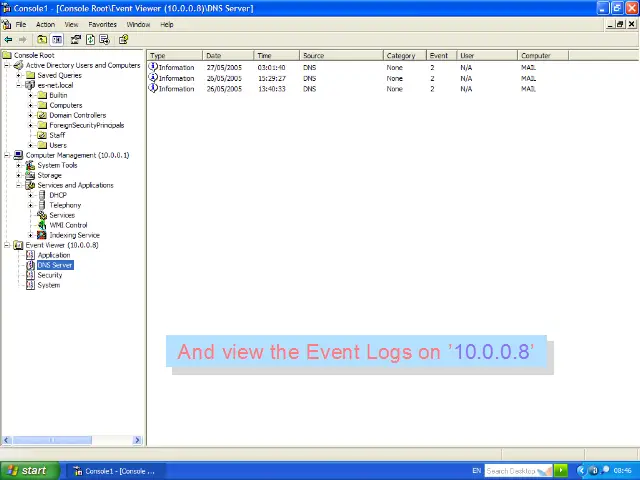Select the Application event log
This screenshot has width=640, height=480.
(53, 255)
